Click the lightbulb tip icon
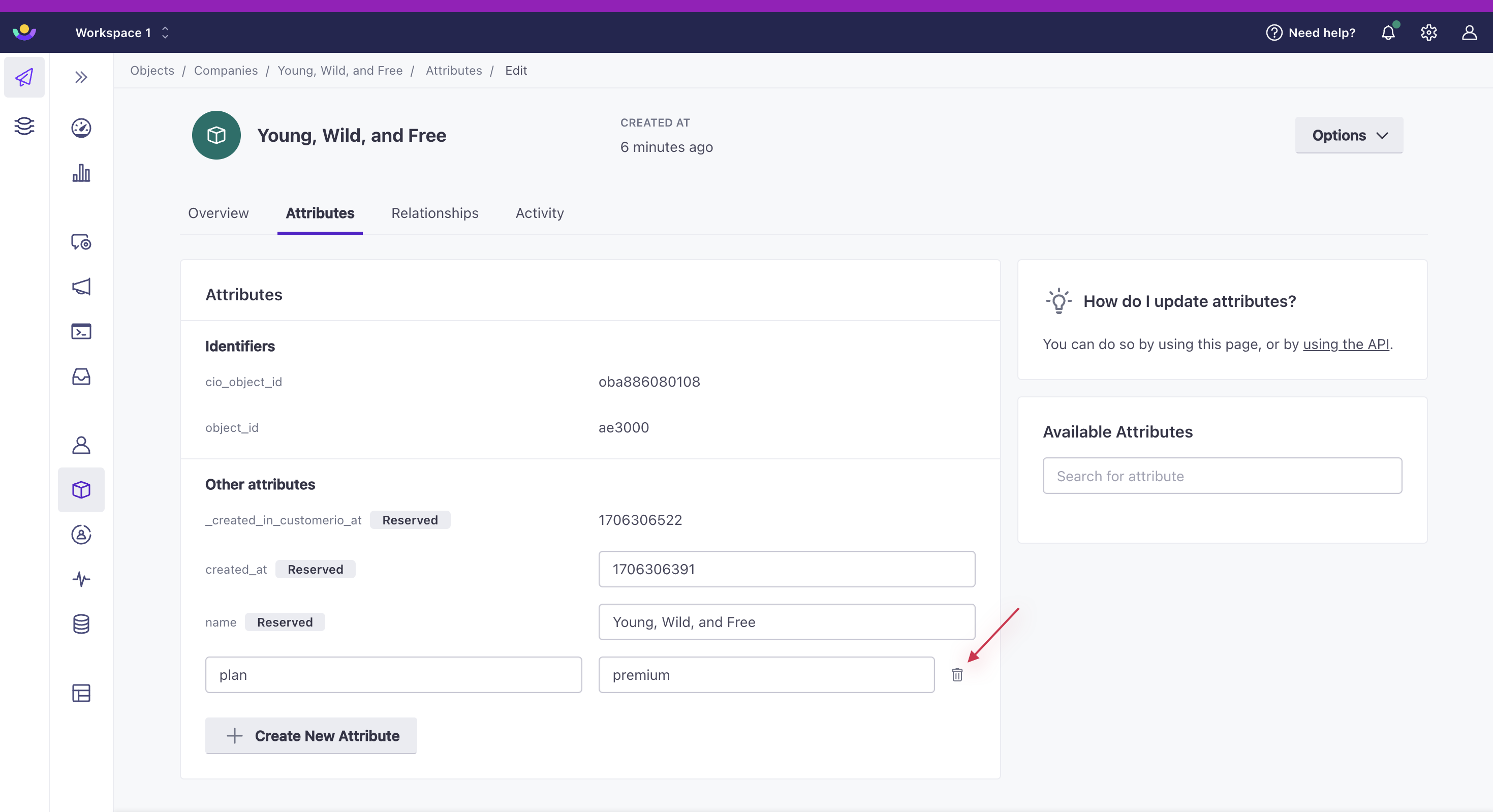This screenshot has height=812, width=1493. [x=1059, y=301]
